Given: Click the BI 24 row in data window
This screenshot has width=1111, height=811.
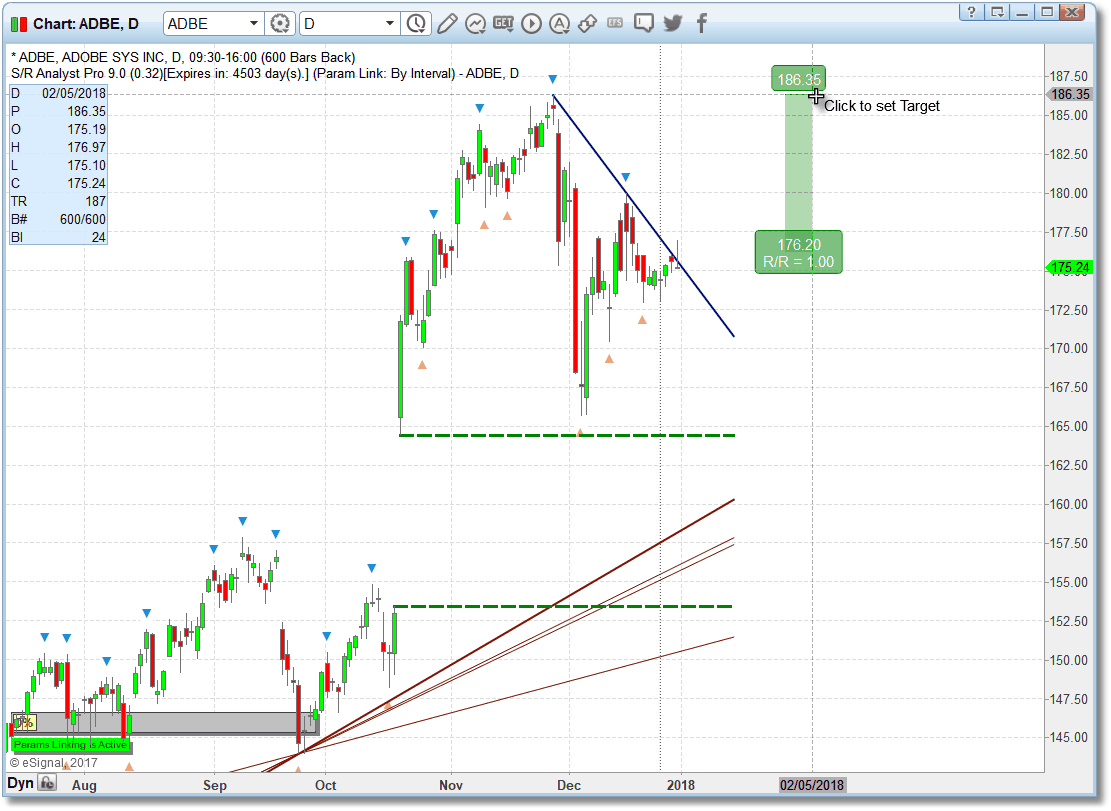Looking at the screenshot, I should 58,237.
